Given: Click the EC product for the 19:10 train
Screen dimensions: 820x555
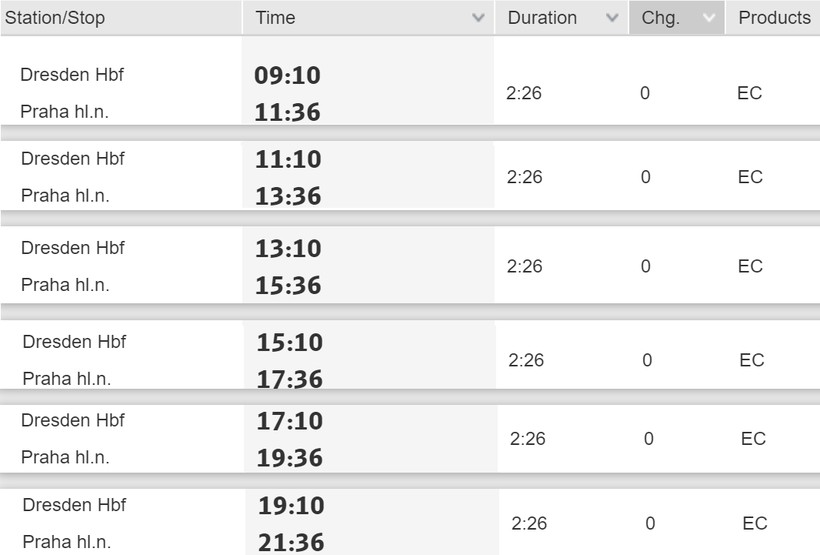Looking at the screenshot, I should [754, 523].
